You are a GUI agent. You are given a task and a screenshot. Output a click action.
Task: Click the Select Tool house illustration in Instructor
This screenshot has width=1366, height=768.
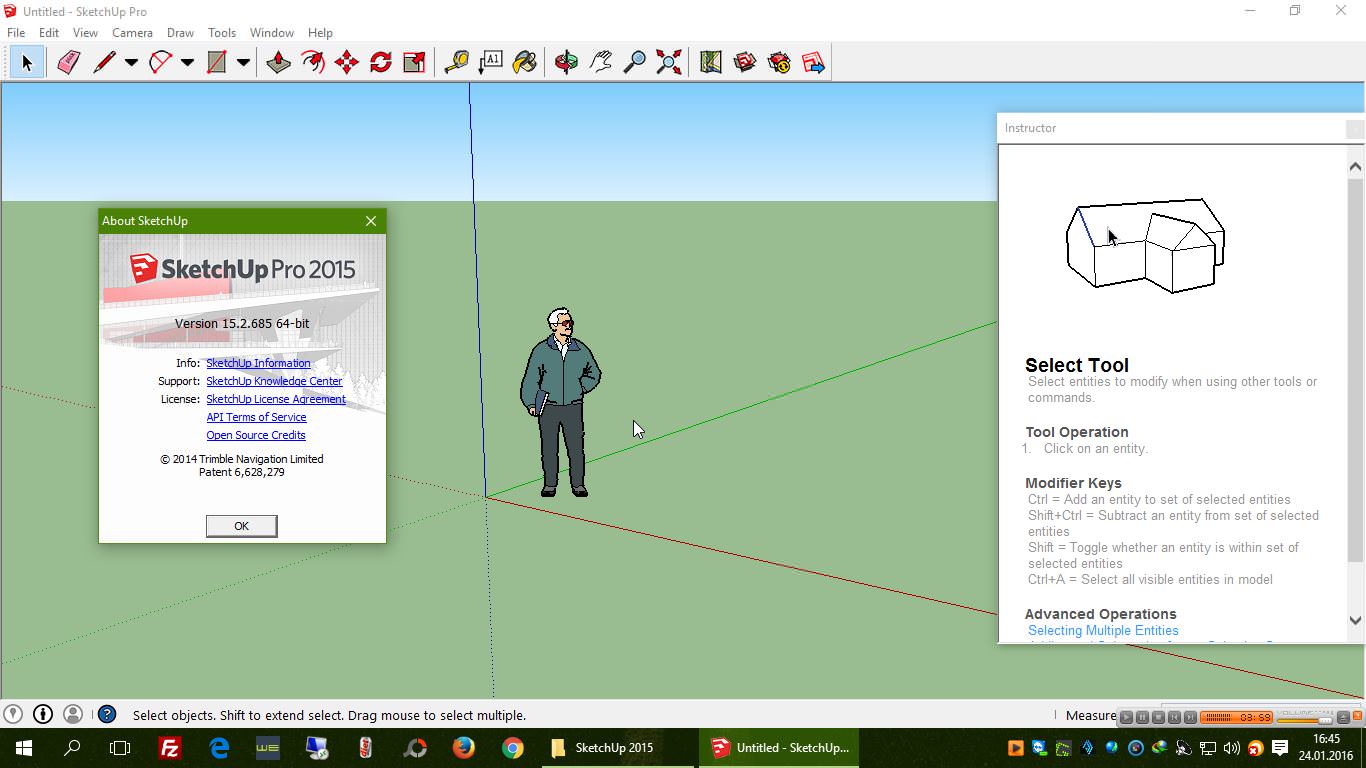(x=1145, y=245)
